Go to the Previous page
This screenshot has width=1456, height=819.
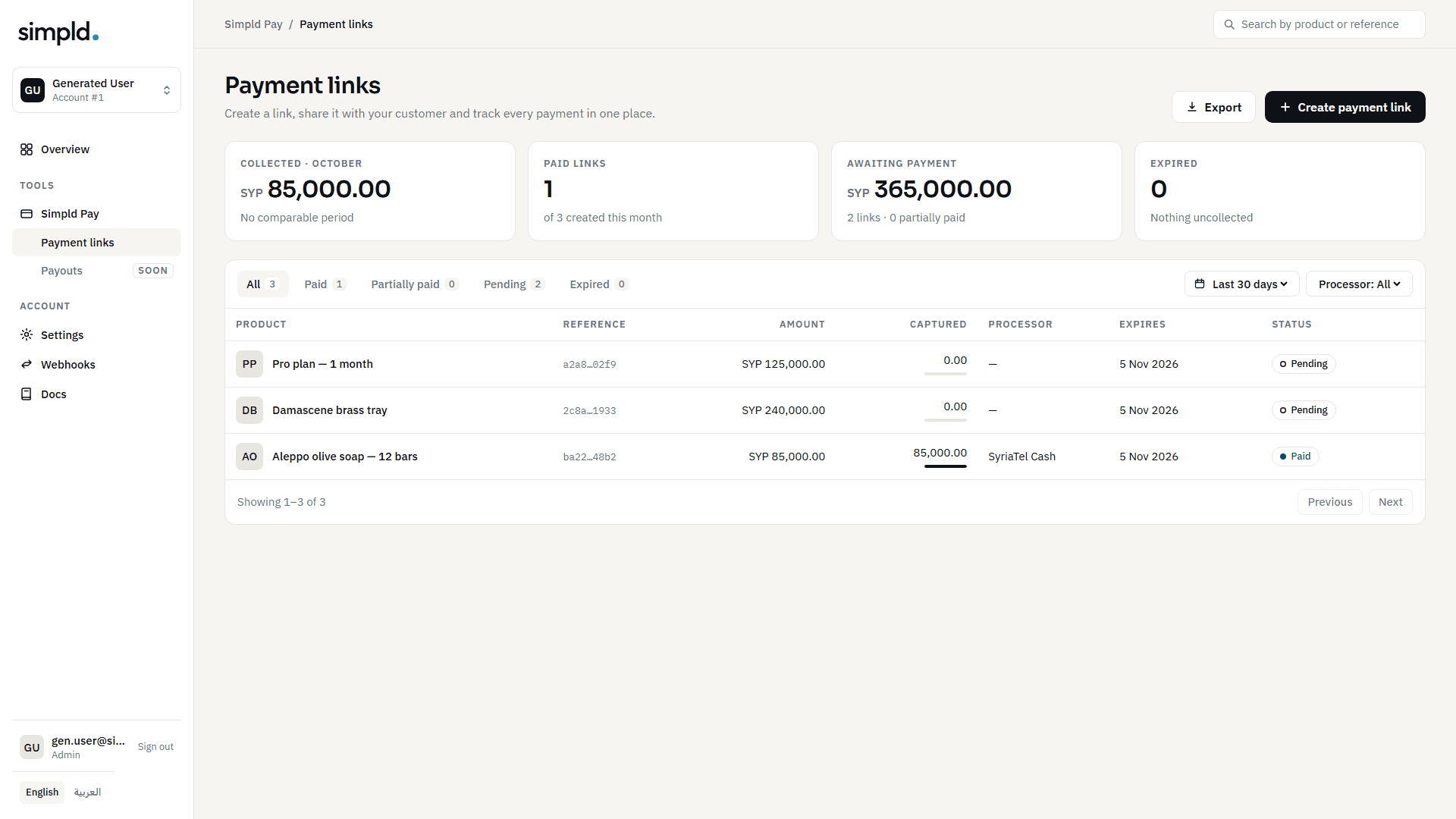click(1330, 502)
